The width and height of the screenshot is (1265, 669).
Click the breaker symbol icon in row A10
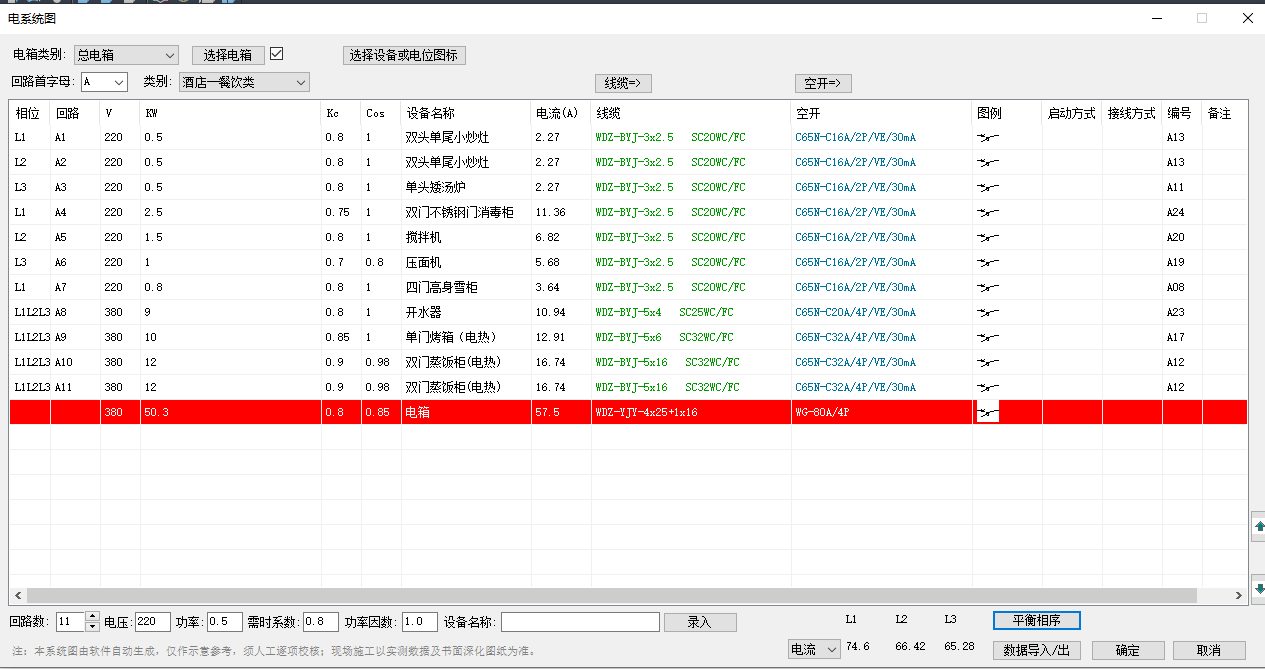pos(988,363)
